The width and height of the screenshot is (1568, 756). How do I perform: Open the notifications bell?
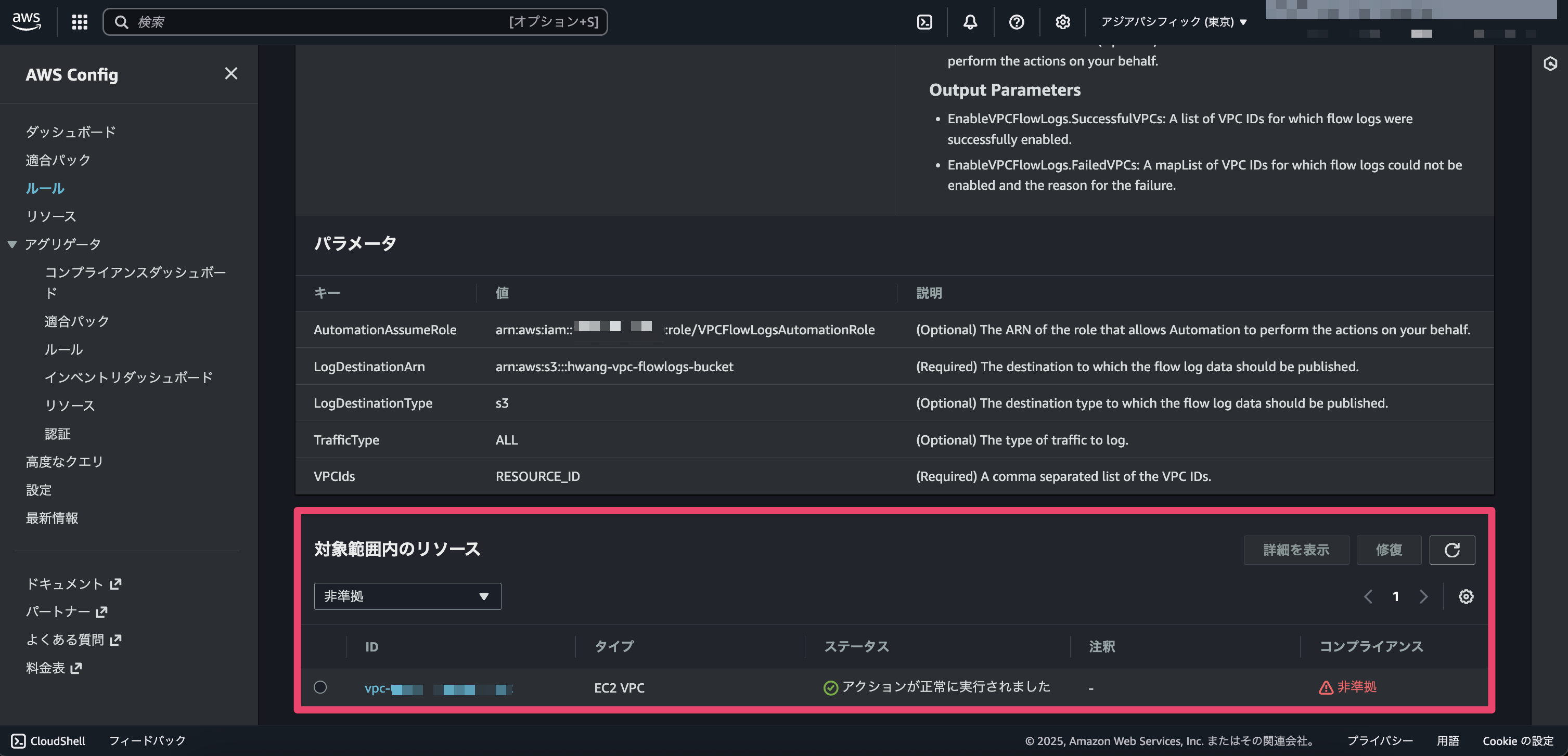coord(970,22)
